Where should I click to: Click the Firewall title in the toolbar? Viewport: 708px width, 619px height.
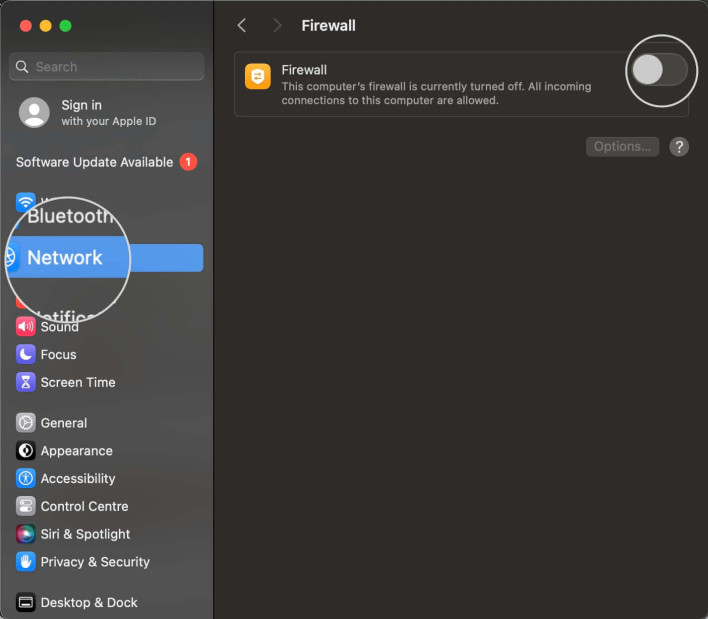coord(328,26)
